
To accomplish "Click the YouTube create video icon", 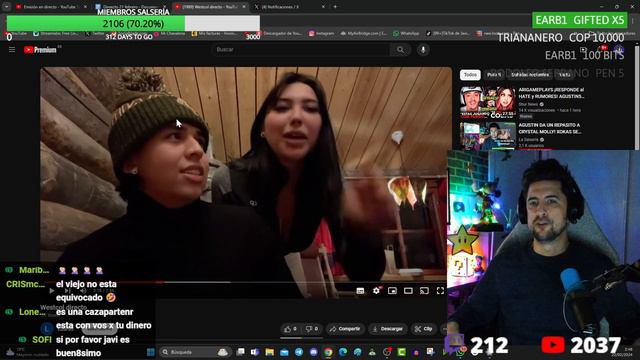I will [584, 50].
